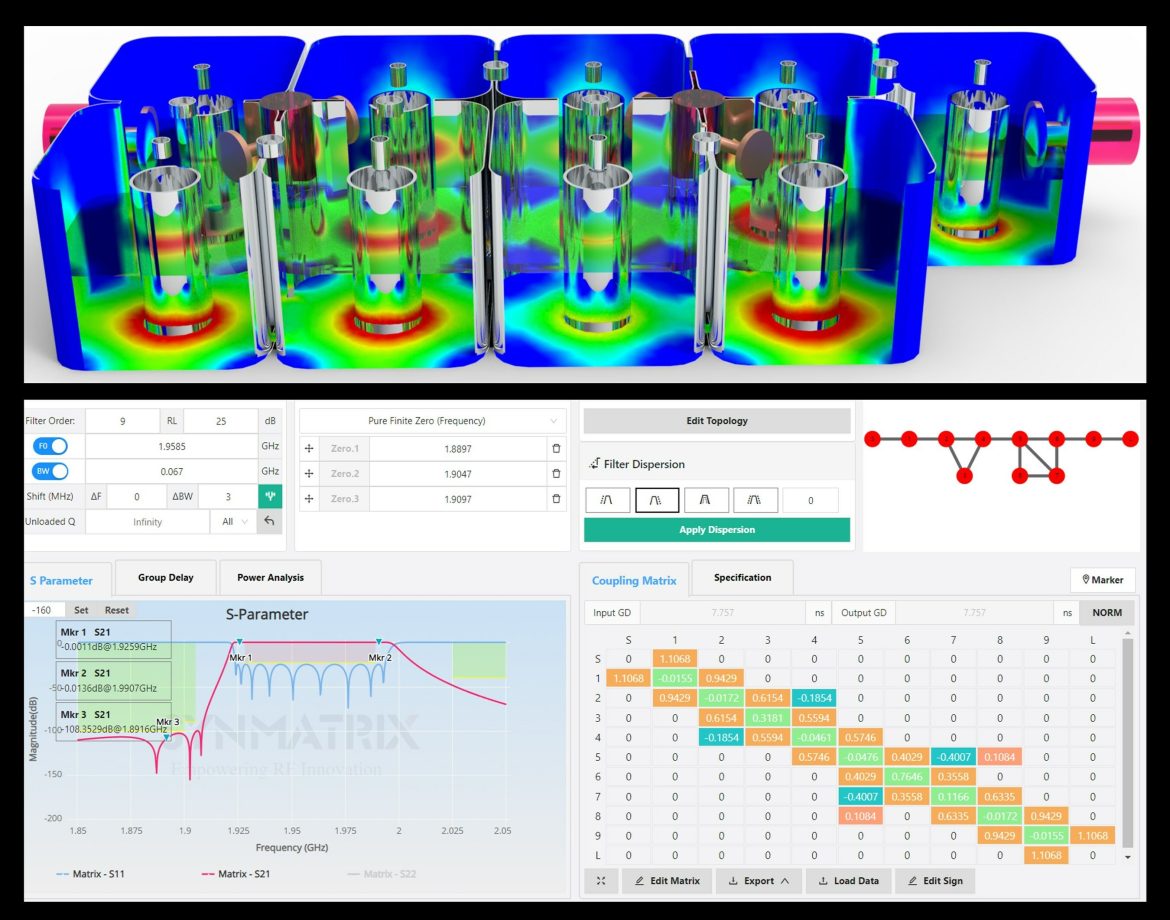
Task: Delete Zero.1 using its trash icon
Action: 556,448
